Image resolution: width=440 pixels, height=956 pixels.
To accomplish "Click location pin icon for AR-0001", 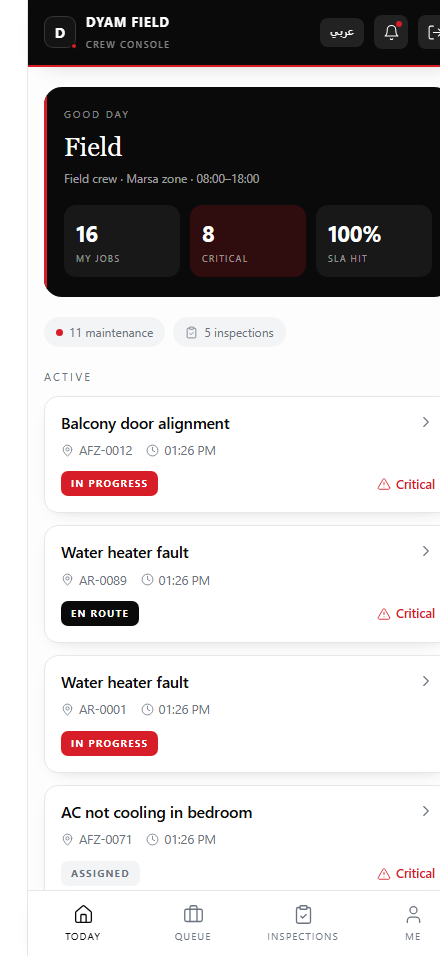I will pos(68,709).
